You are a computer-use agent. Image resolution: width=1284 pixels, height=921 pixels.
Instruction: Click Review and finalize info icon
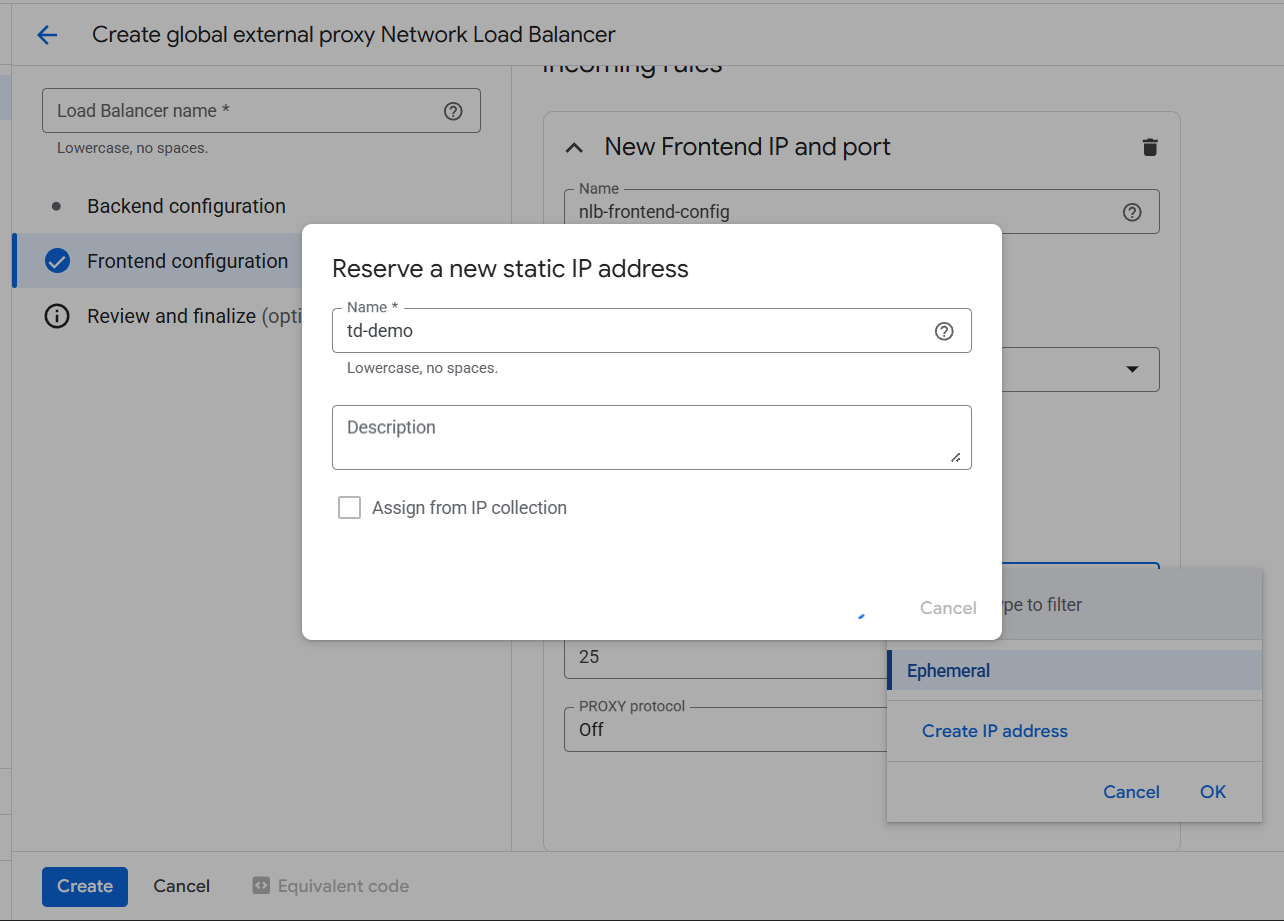57,317
